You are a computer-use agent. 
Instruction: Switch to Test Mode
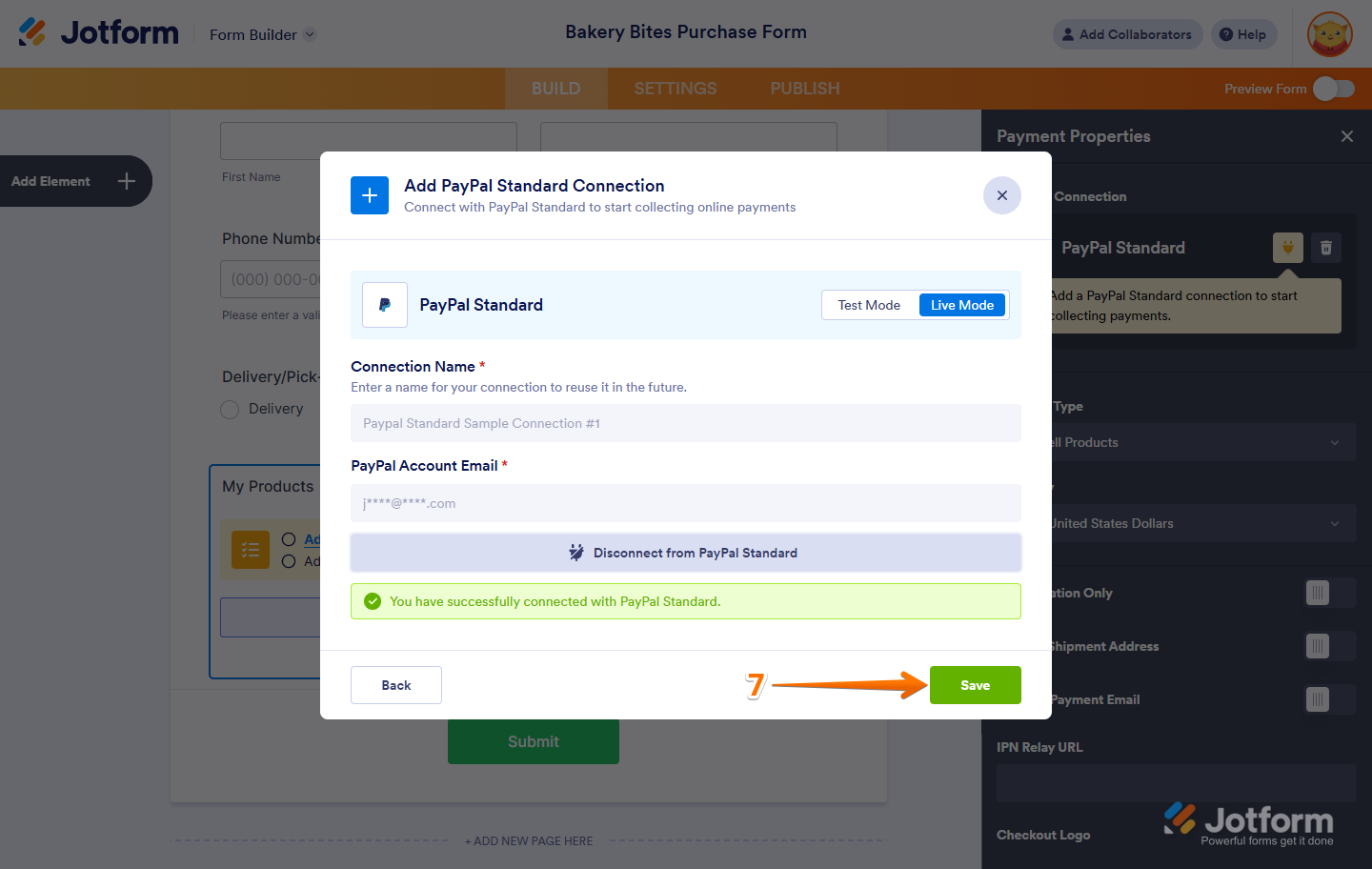point(869,305)
